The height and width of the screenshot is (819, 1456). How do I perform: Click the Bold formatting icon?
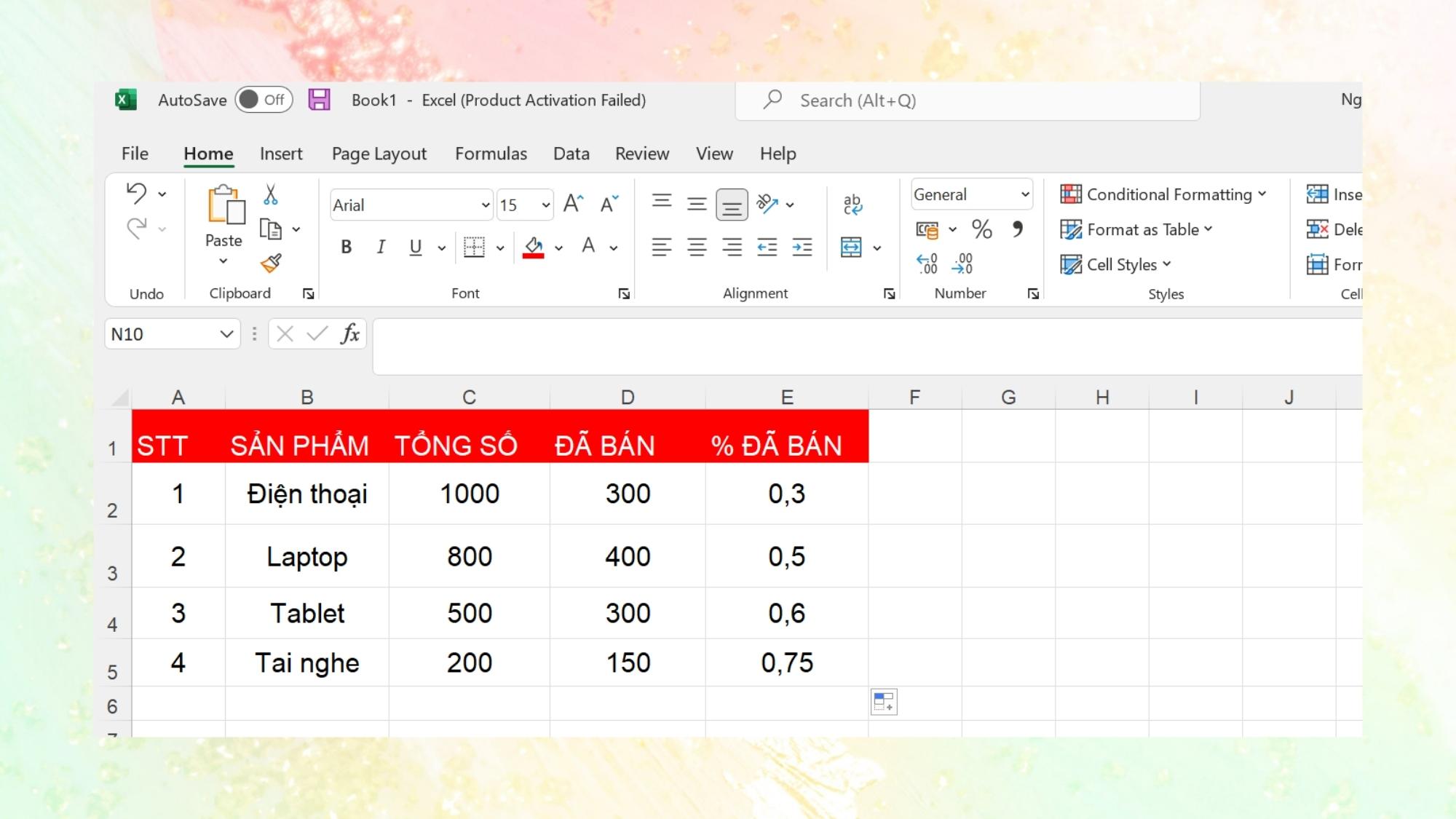346,247
